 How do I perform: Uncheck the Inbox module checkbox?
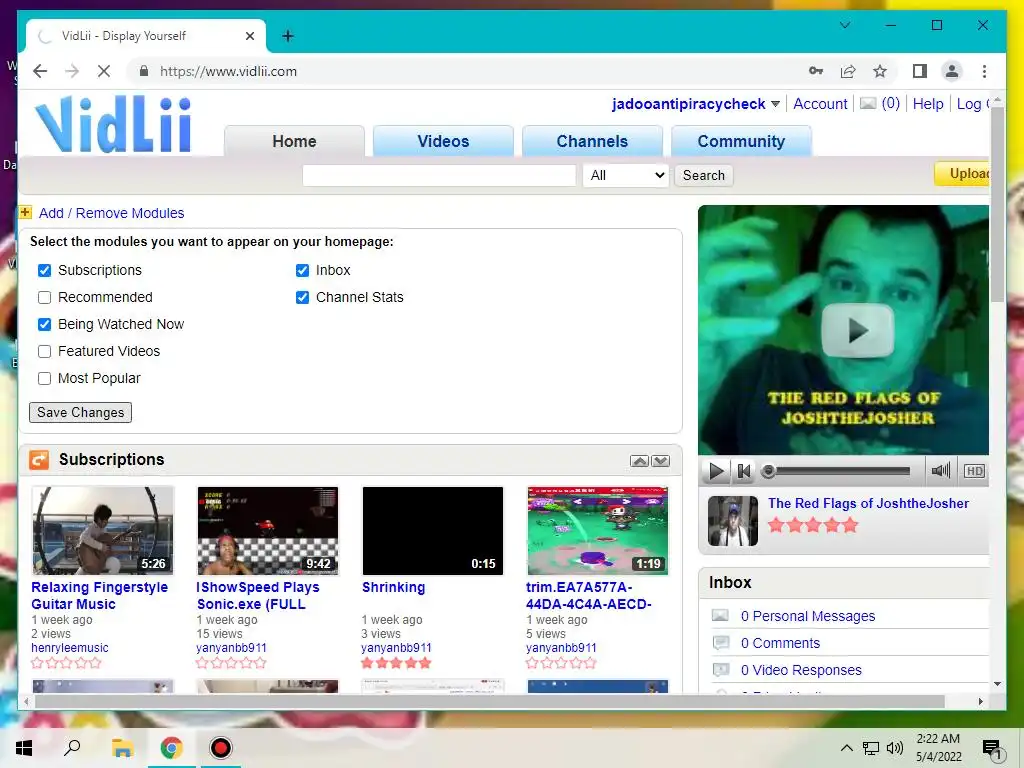pyautogui.click(x=302, y=270)
